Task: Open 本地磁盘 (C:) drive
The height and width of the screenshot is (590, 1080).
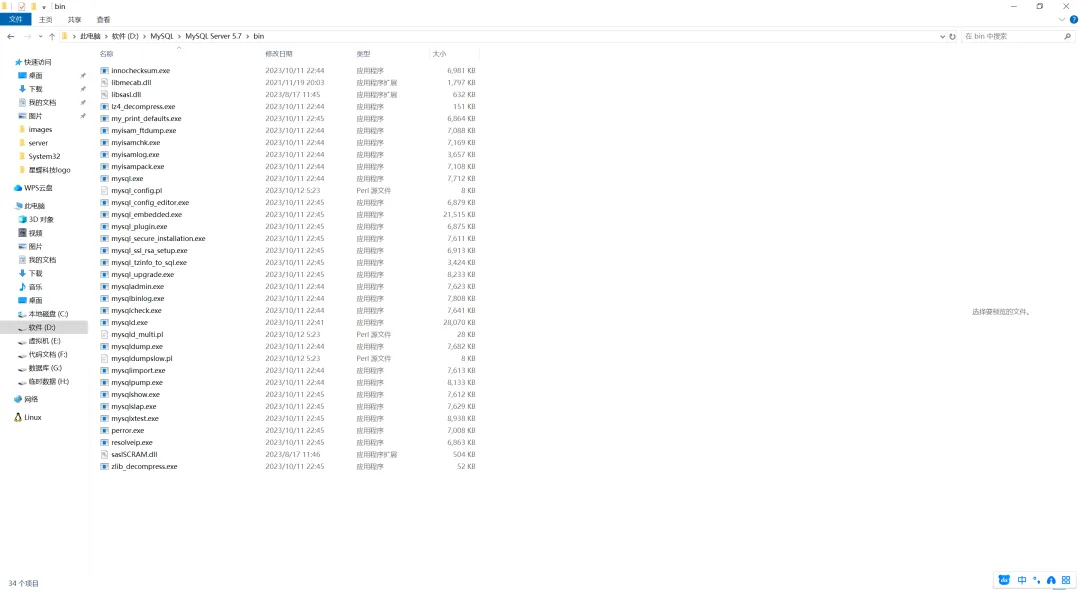Action: (x=48, y=314)
